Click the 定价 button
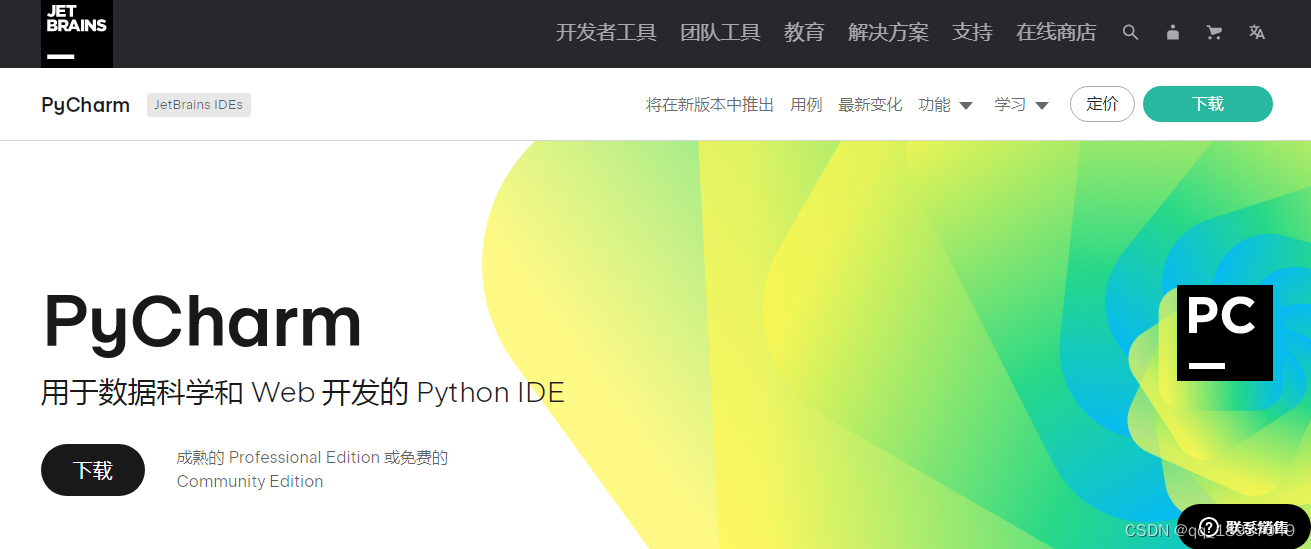Image resolution: width=1311 pixels, height=549 pixels. (x=1102, y=104)
